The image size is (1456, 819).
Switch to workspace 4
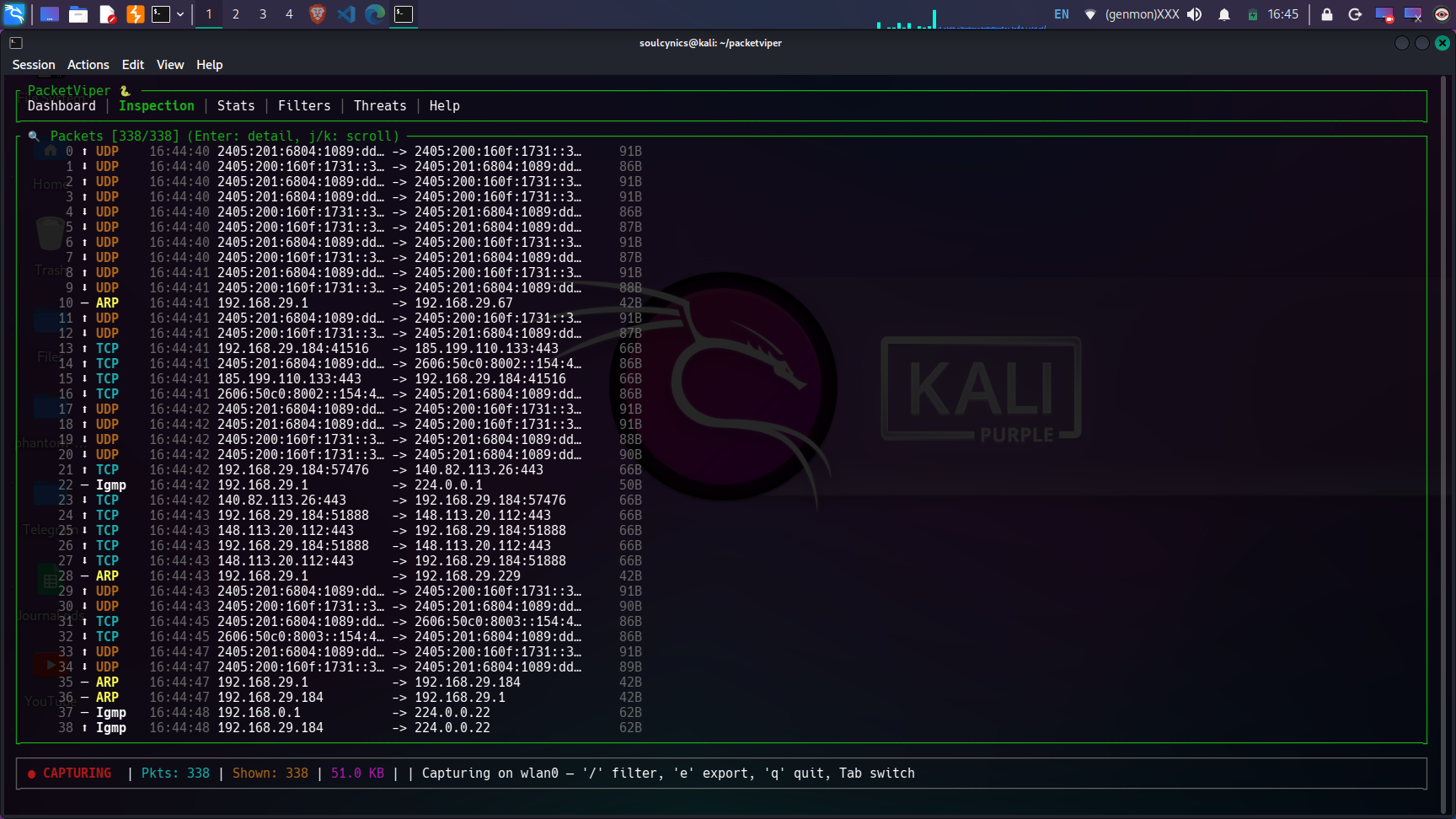[x=289, y=14]
